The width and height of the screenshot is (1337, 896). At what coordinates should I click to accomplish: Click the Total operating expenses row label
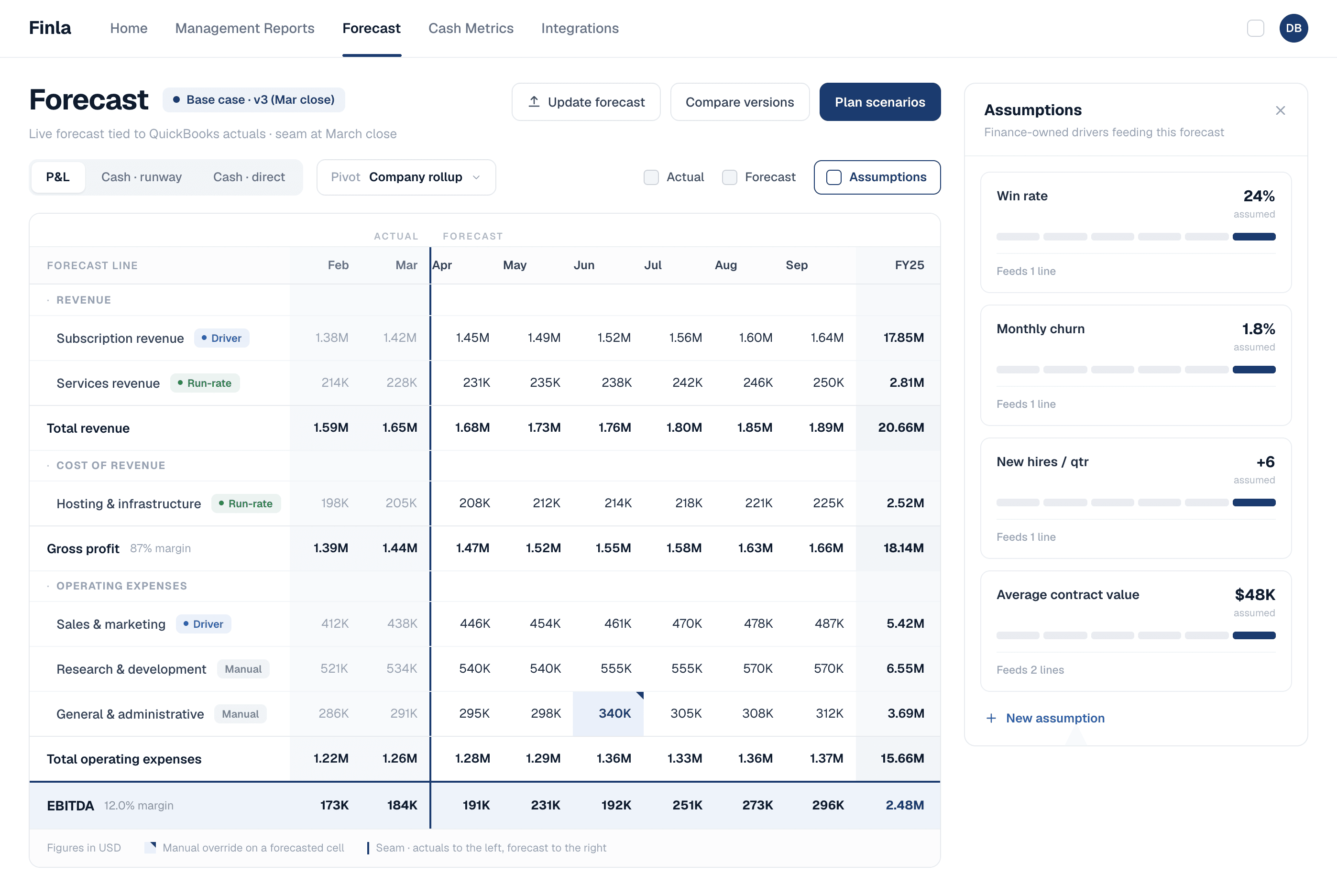coord(124,759)
